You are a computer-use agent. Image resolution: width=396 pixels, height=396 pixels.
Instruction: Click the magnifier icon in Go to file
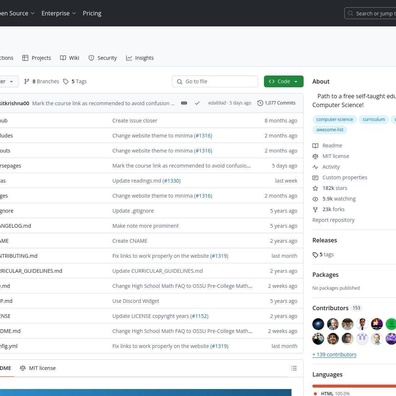[x=179, y=82]
